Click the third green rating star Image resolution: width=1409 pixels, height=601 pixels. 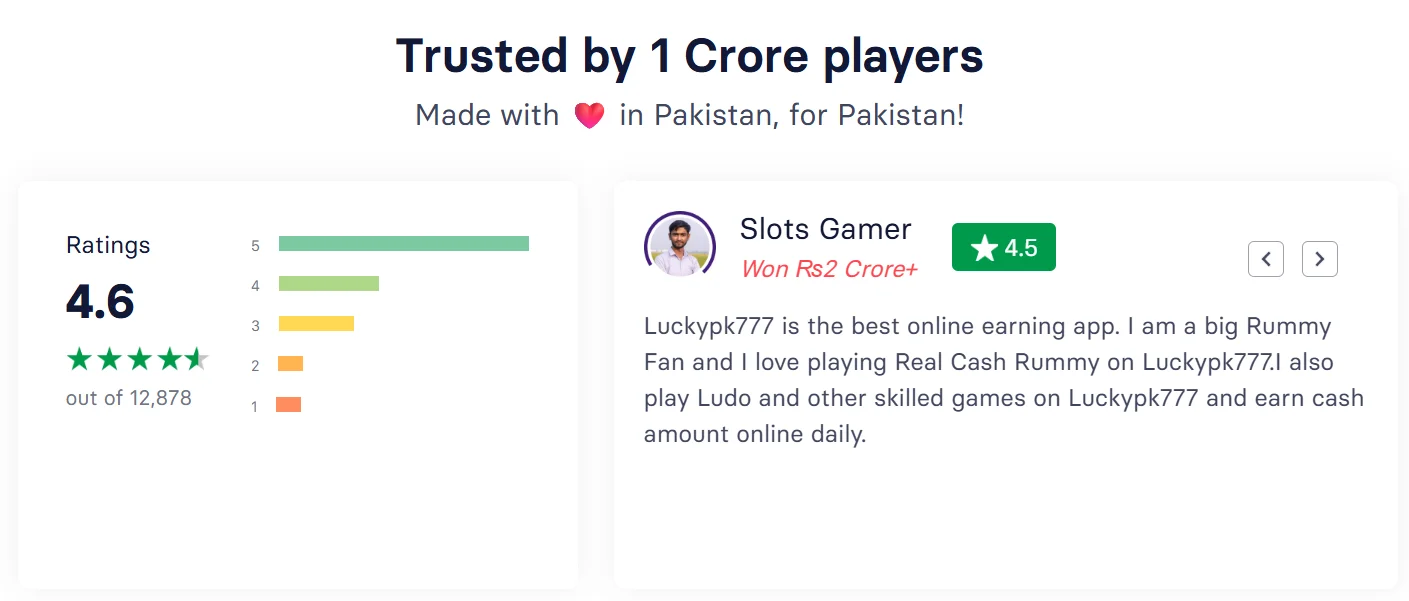point(138,359)
